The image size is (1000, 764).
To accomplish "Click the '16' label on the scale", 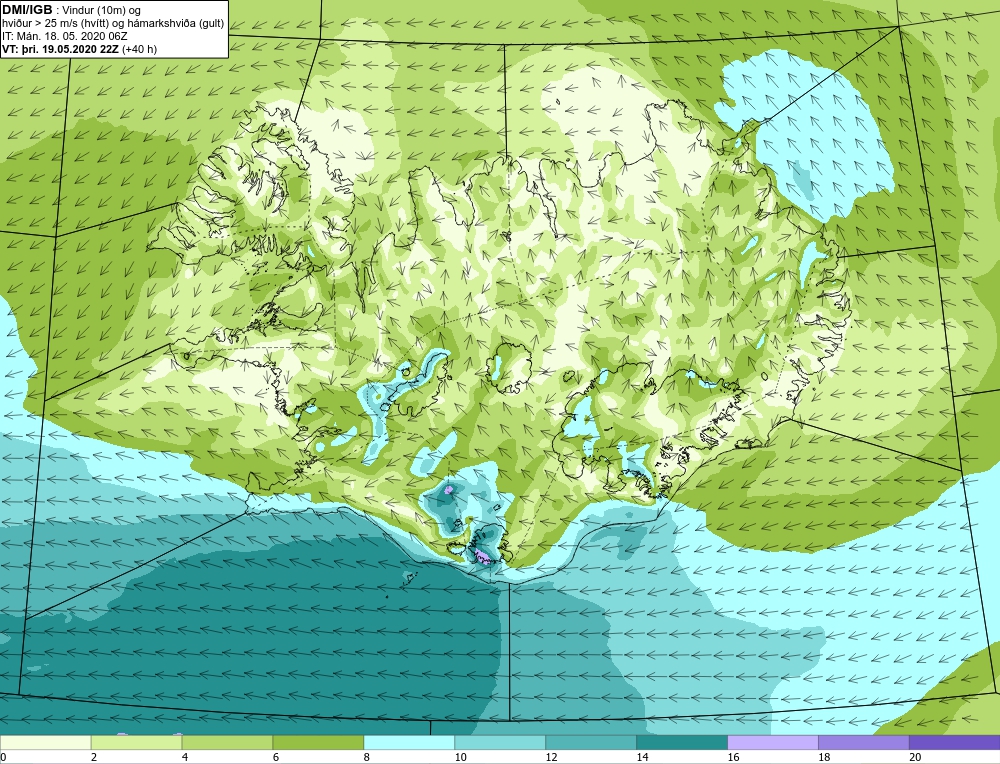I will (x=733, y=757).
